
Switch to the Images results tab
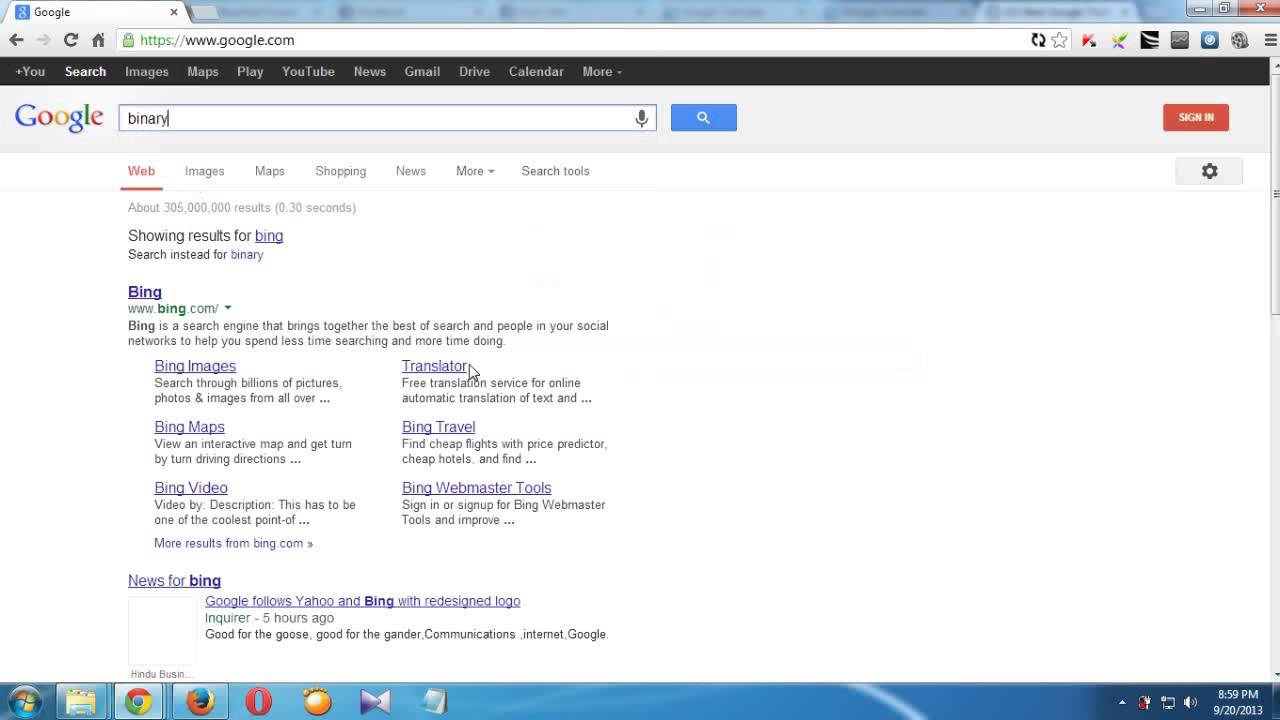point(204,171)
